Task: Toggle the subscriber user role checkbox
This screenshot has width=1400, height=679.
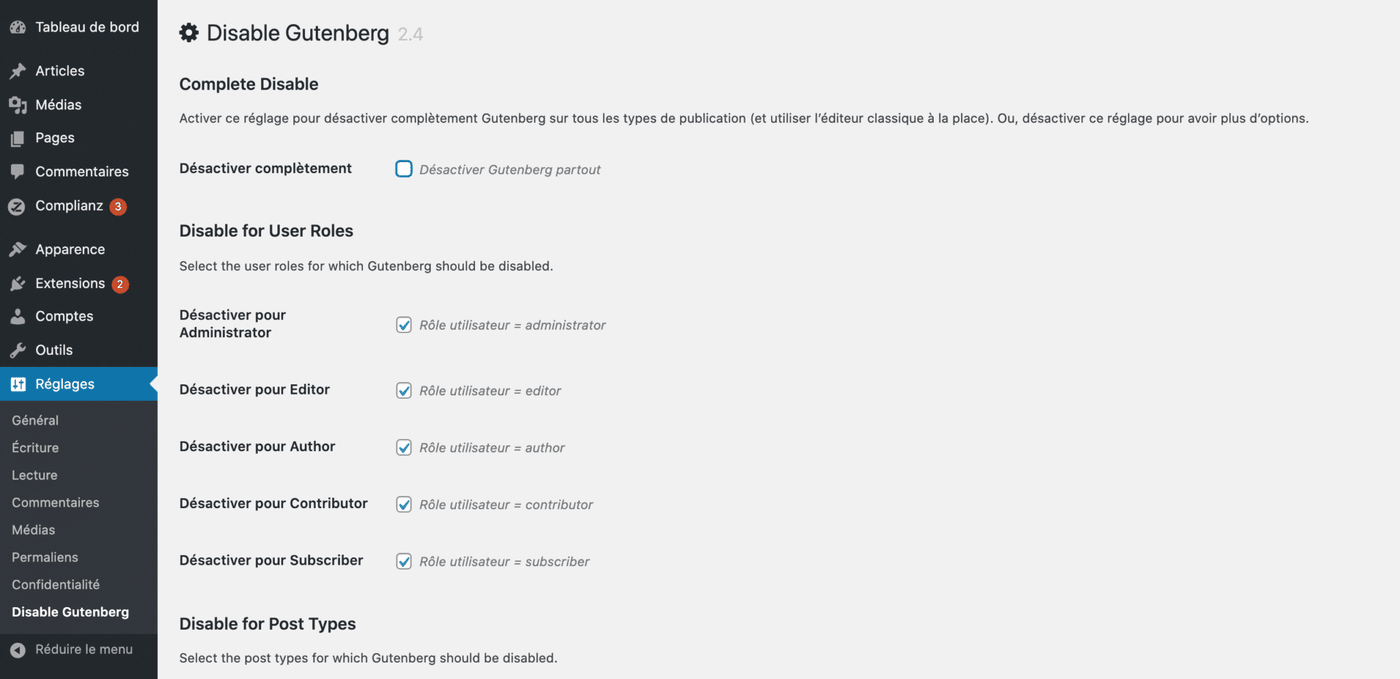Action: (404, 562)
